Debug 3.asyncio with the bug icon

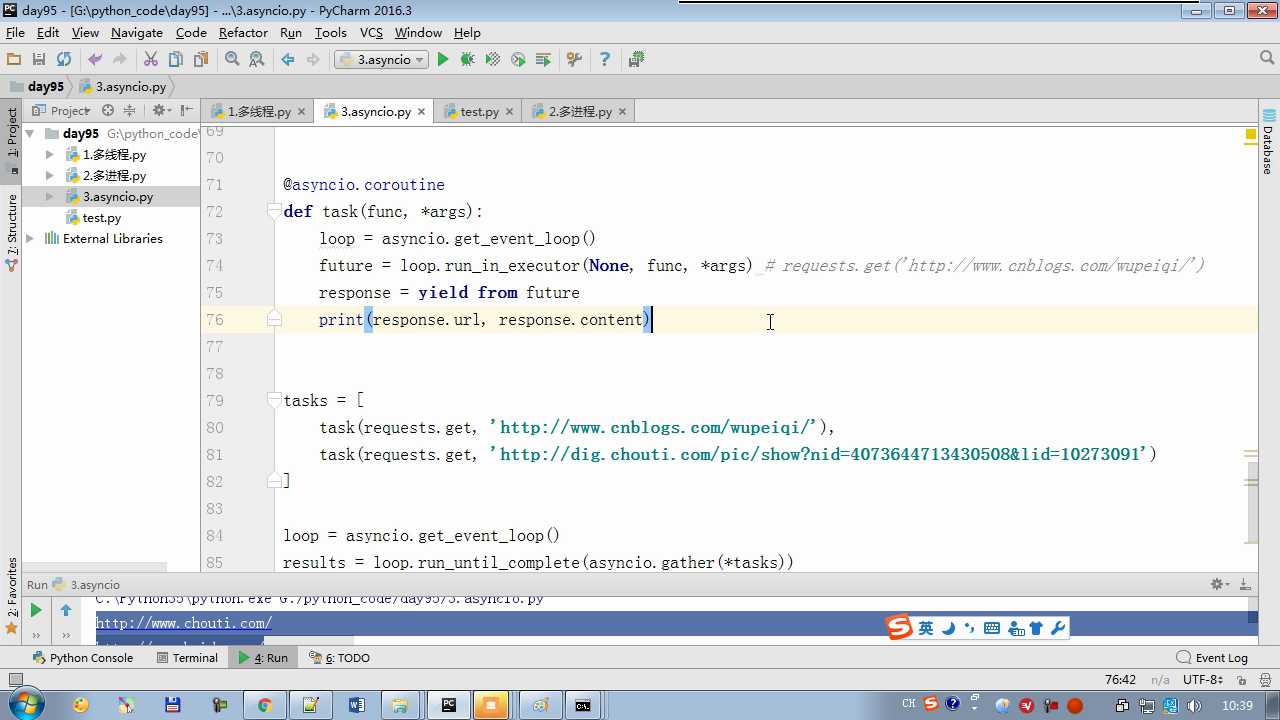[x=467, y=60]
